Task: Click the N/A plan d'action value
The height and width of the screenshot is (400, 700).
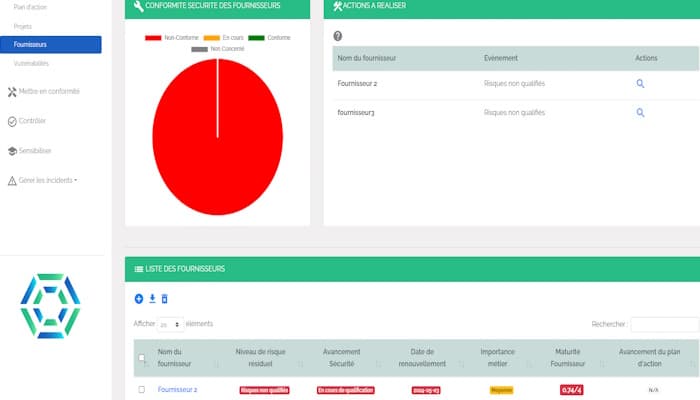Action: [653, 390]
